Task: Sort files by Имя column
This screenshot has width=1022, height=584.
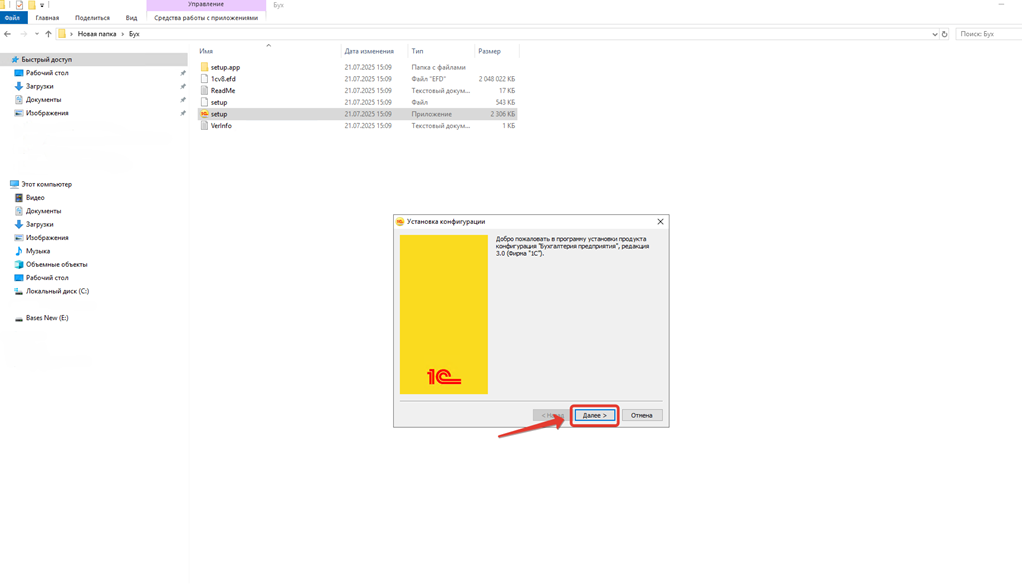Action: point(206,51)
